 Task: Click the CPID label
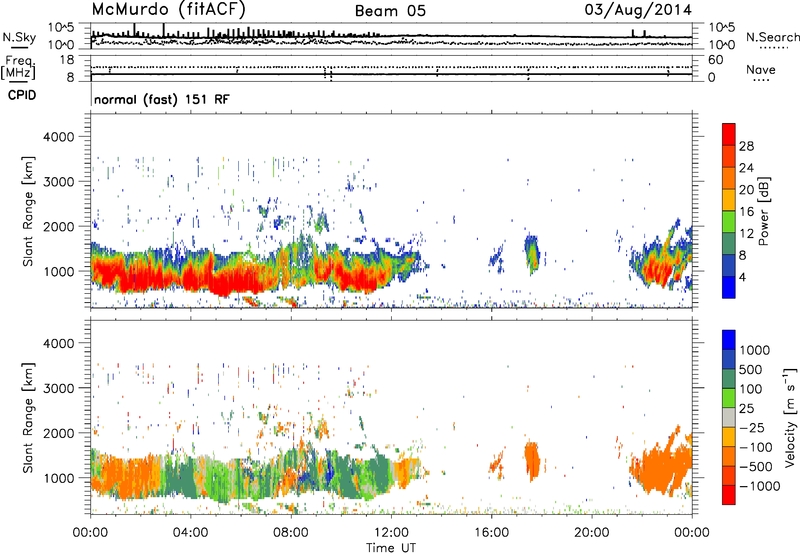22,95
